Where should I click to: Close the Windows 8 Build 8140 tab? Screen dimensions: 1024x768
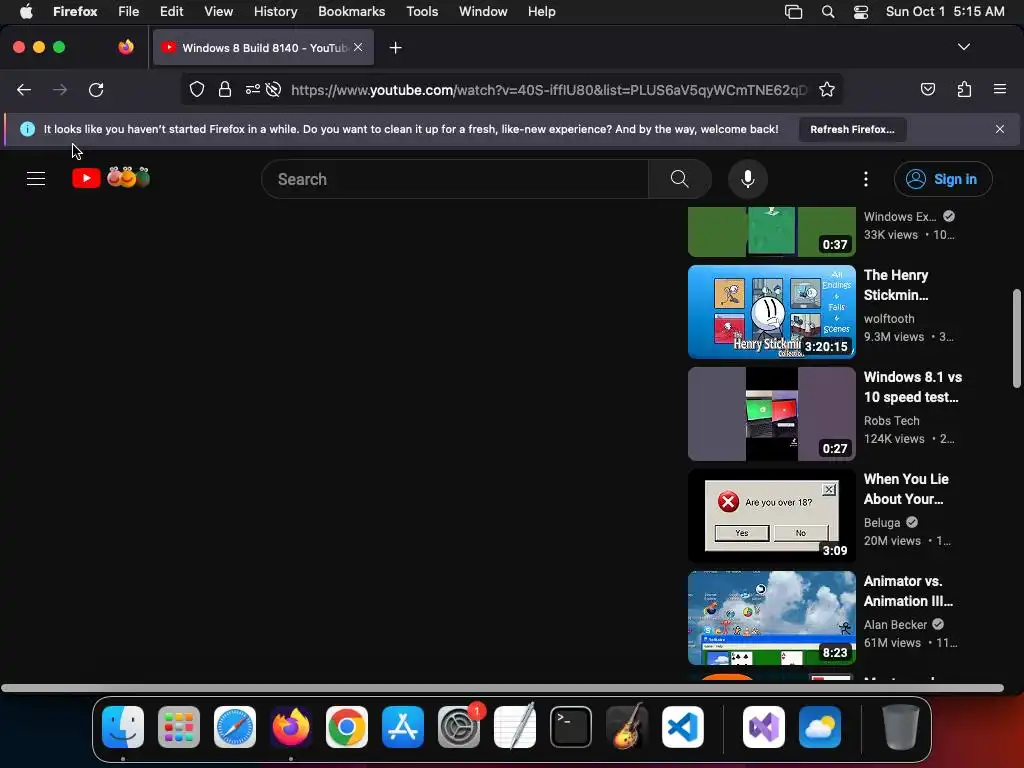coord(358,47)
